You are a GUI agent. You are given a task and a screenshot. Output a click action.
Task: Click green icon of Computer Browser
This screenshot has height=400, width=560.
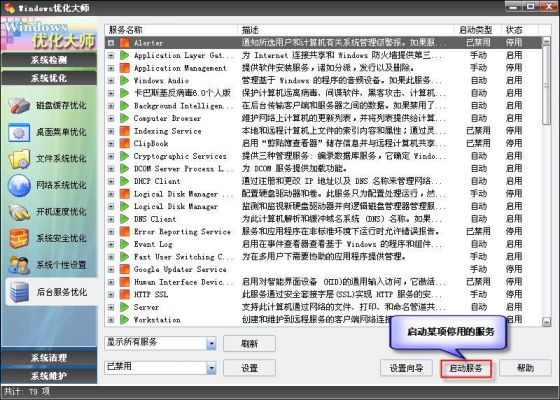pyautogui.click(x=125, y=118)
